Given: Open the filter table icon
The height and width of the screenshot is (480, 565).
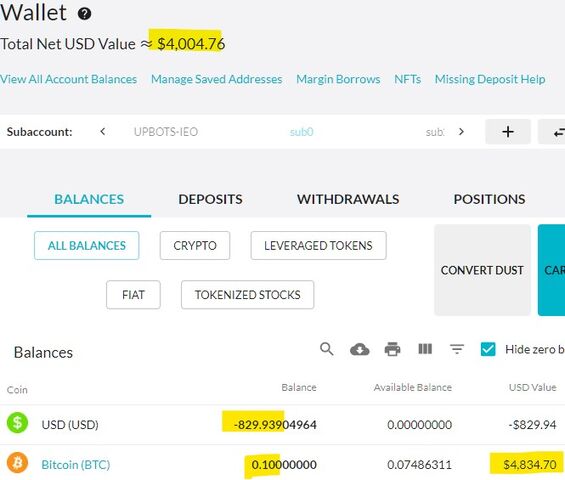Looking at the screenshot, I should click(457, 349).
